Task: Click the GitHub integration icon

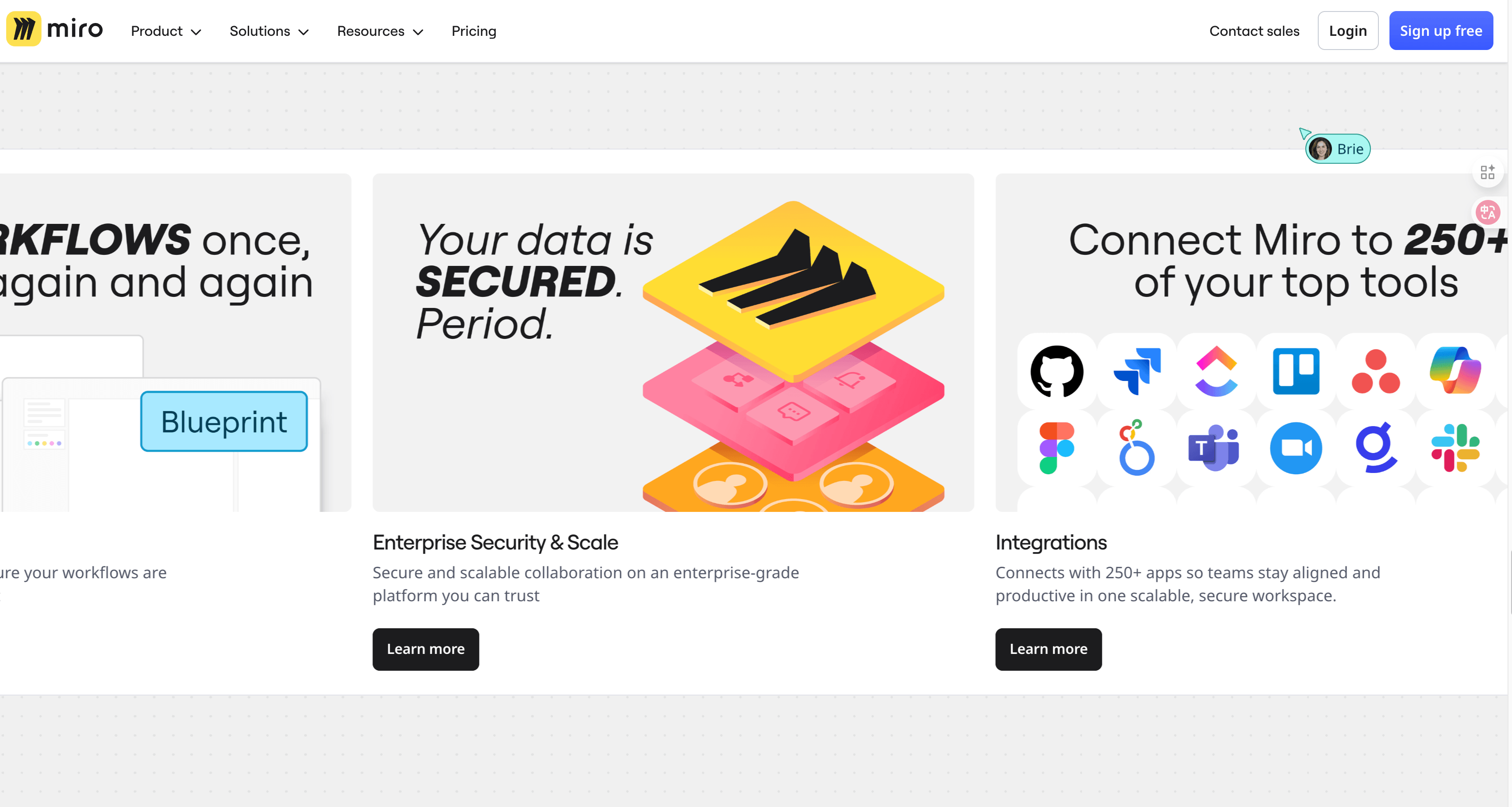Action: (x=1056, y=372)
